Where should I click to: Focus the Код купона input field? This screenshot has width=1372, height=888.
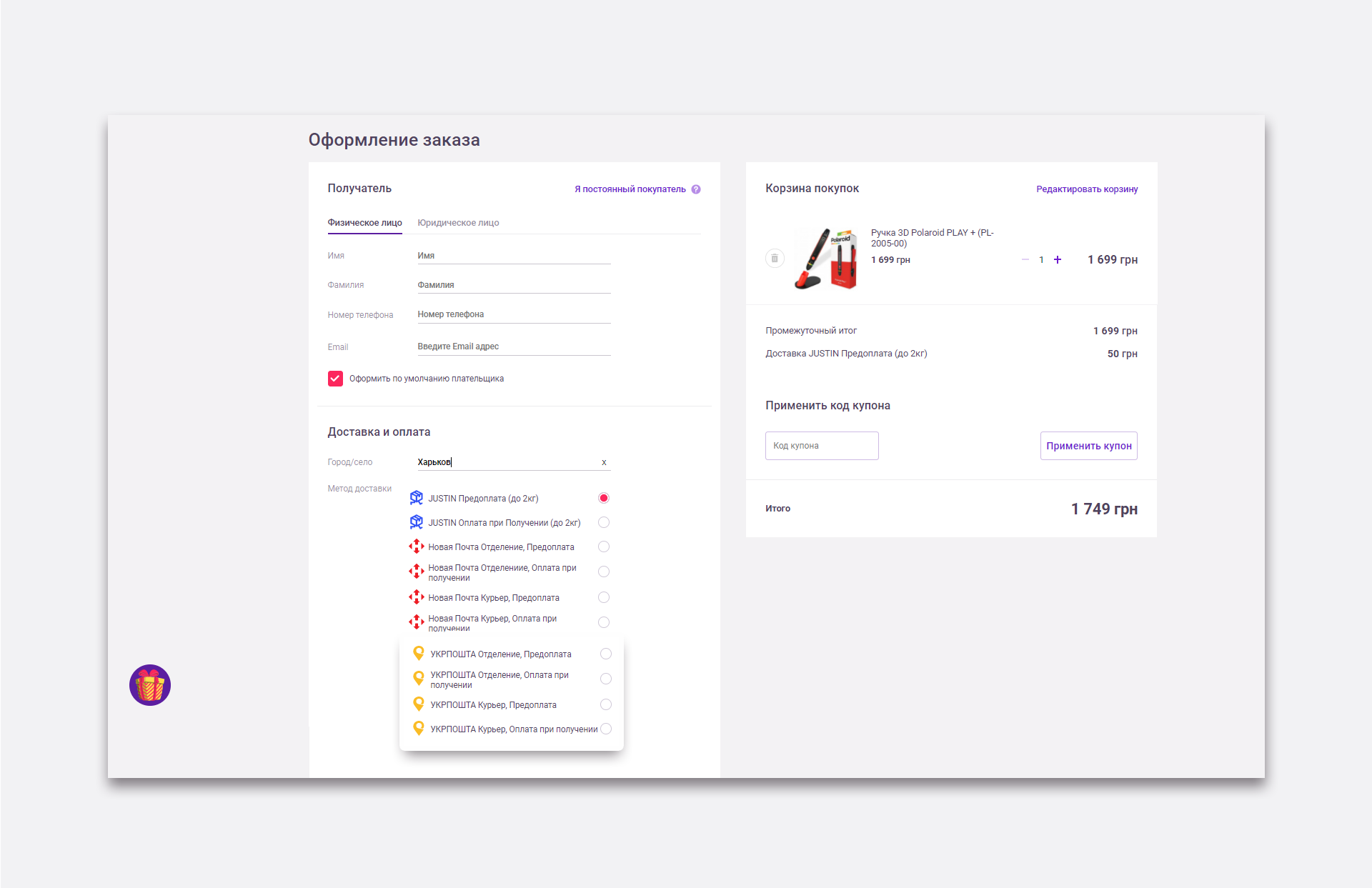tap(822, 446)
